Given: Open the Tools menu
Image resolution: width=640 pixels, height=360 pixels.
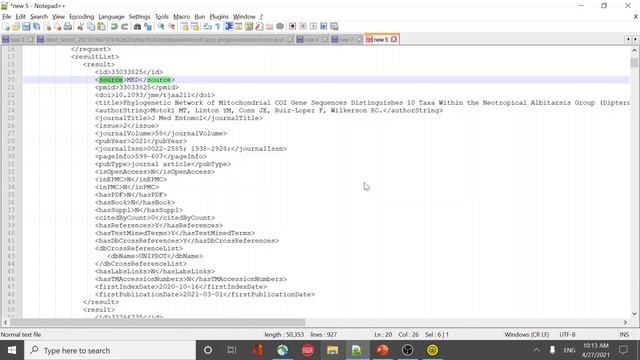Looking at the screenshot, I should 162,17.
